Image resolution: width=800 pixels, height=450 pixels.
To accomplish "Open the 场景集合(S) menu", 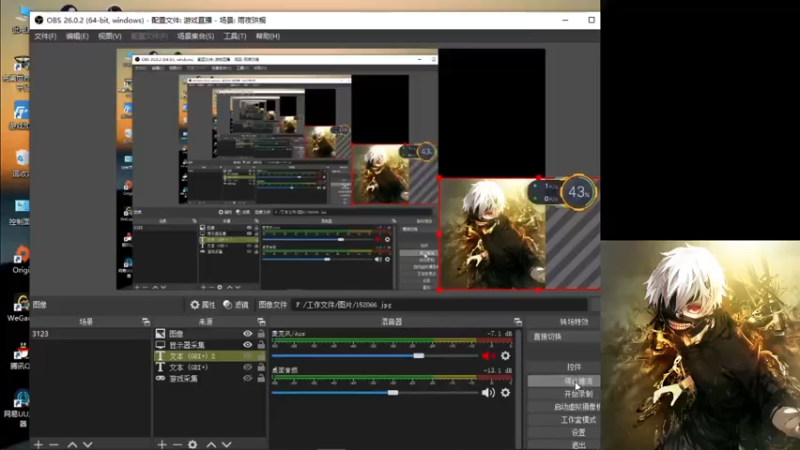I will [x=195, y=36].
